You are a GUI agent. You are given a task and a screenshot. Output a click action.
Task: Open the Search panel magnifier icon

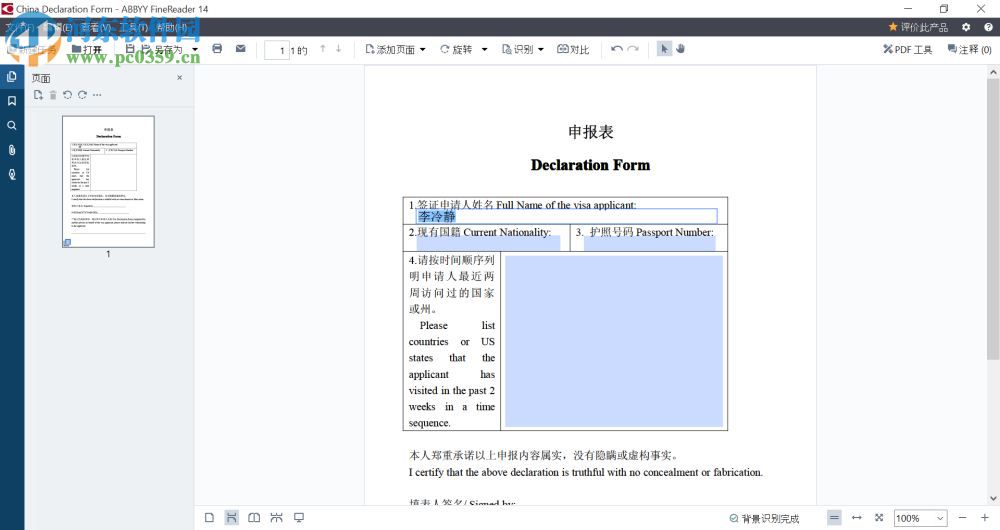pyautogui.click(x=11, y=126)
